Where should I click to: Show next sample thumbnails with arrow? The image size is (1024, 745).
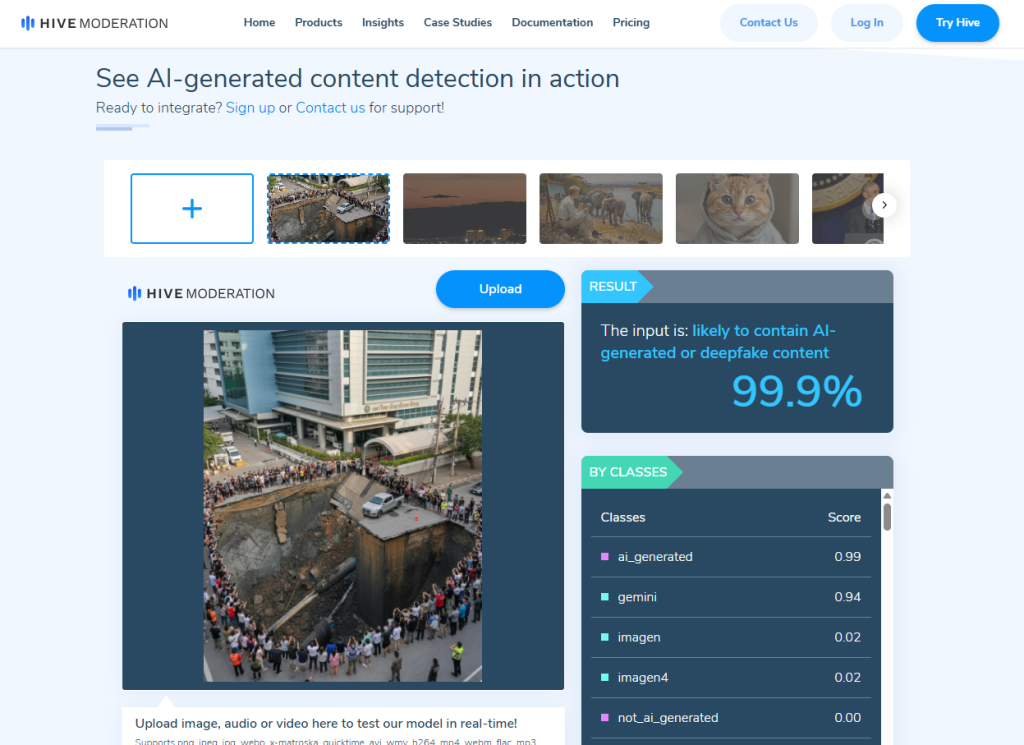coord(884,205)
